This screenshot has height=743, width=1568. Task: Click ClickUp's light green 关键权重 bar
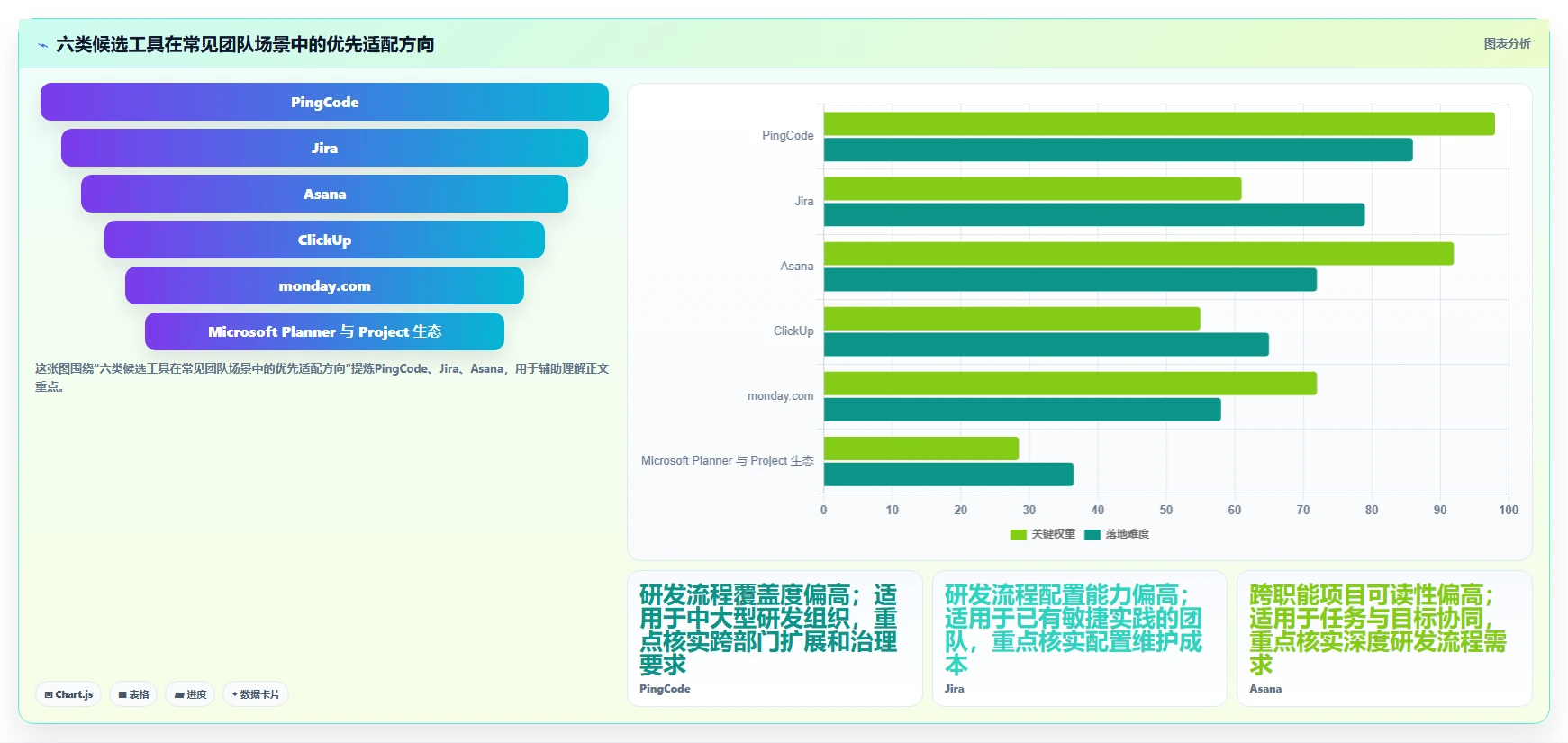pyautogui.click(x=1011, y=319)
